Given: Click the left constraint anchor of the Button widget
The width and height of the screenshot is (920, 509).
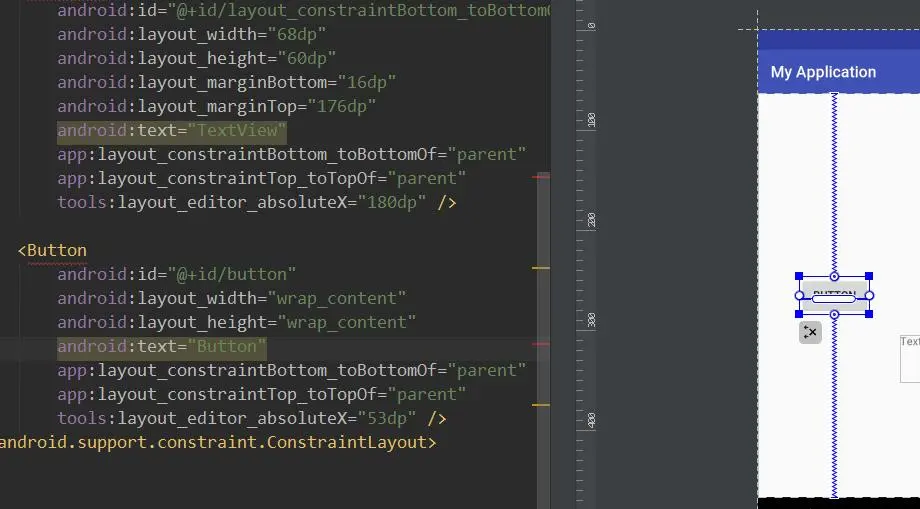Looking at the screenshot, I should pyautogui.click(x=799, y=296).
